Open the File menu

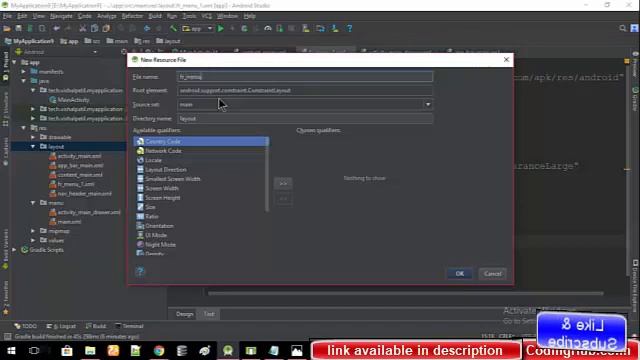click(7, 16)
